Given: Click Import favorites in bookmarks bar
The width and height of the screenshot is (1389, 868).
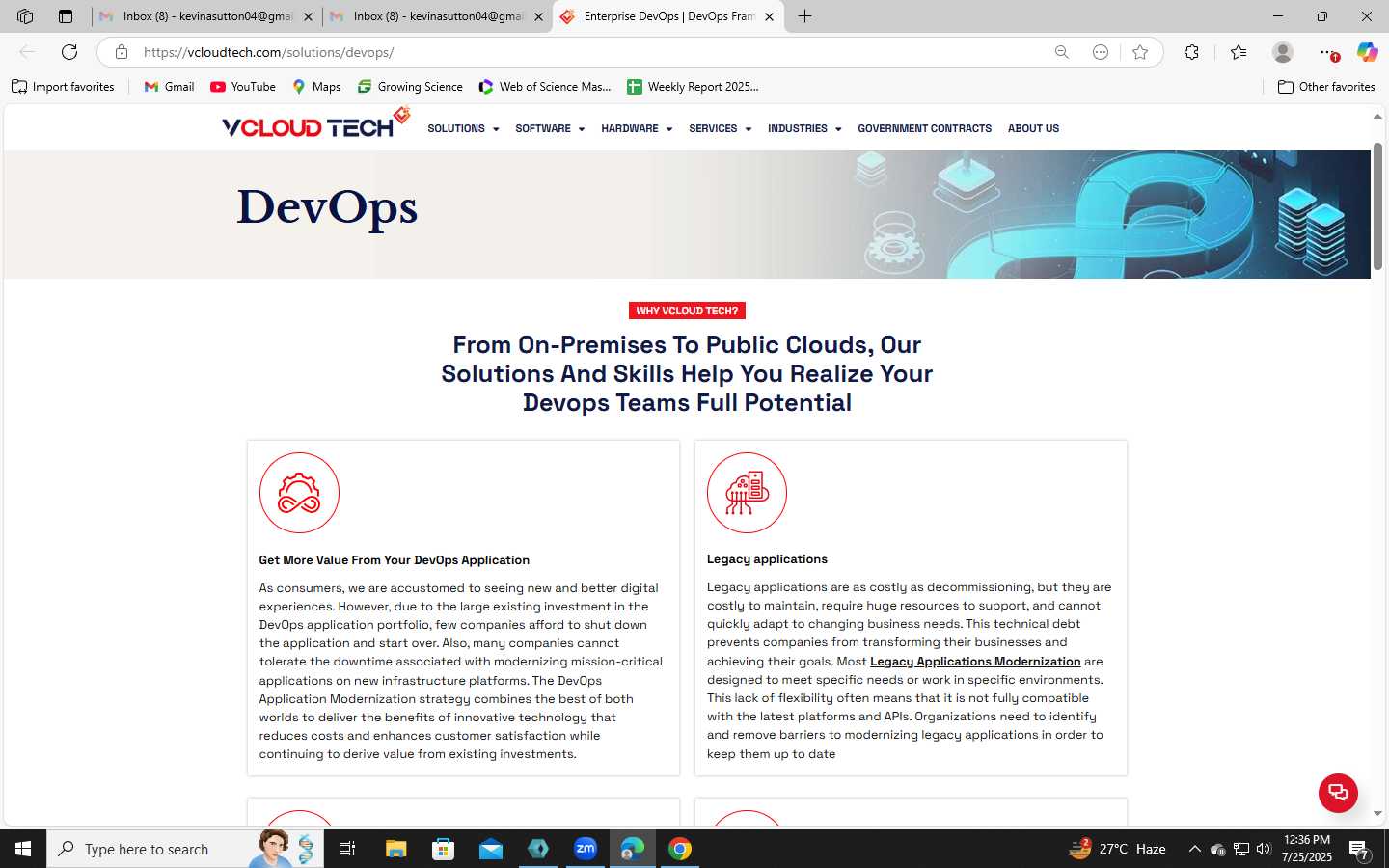Looking at the screenshot, I should (63, 87).
